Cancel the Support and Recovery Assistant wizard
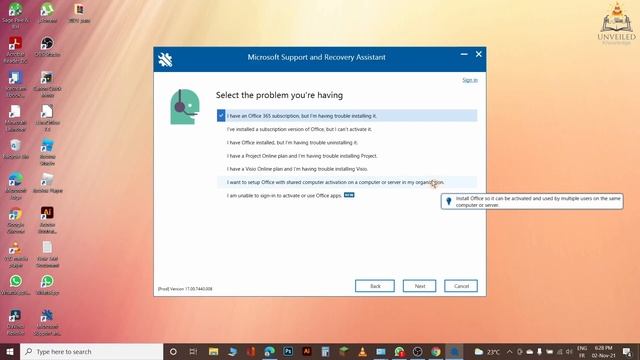Image resolution: width=640 pixels, height=360 pixels. pyautogui.click(x=461, y=286)
